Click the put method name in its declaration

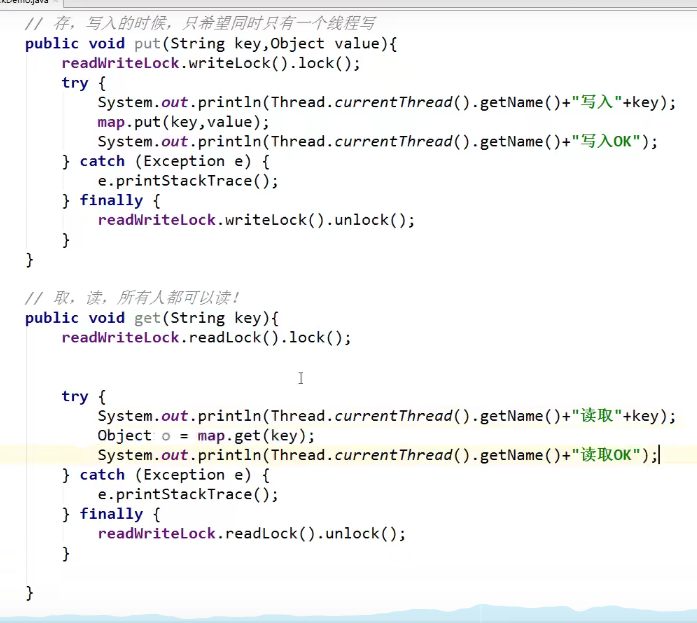pos(144,44)
